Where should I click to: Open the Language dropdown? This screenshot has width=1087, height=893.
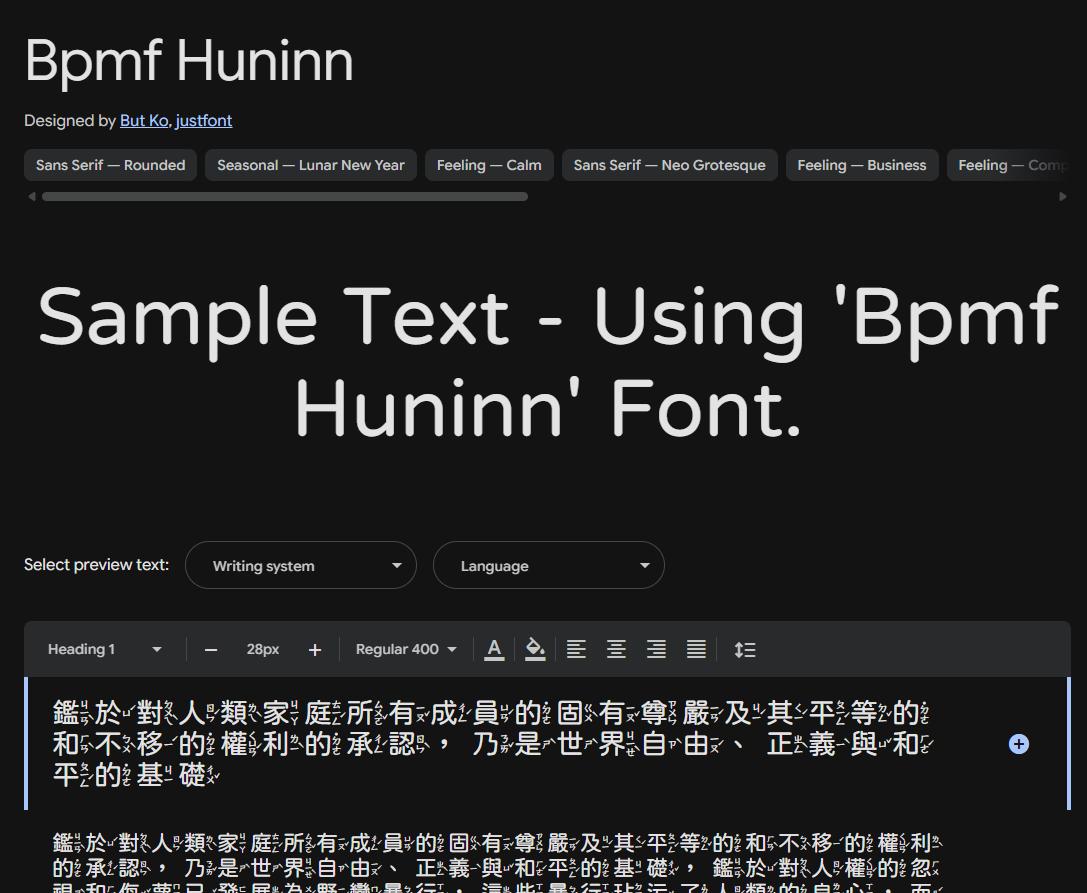(x=548, y=565)
